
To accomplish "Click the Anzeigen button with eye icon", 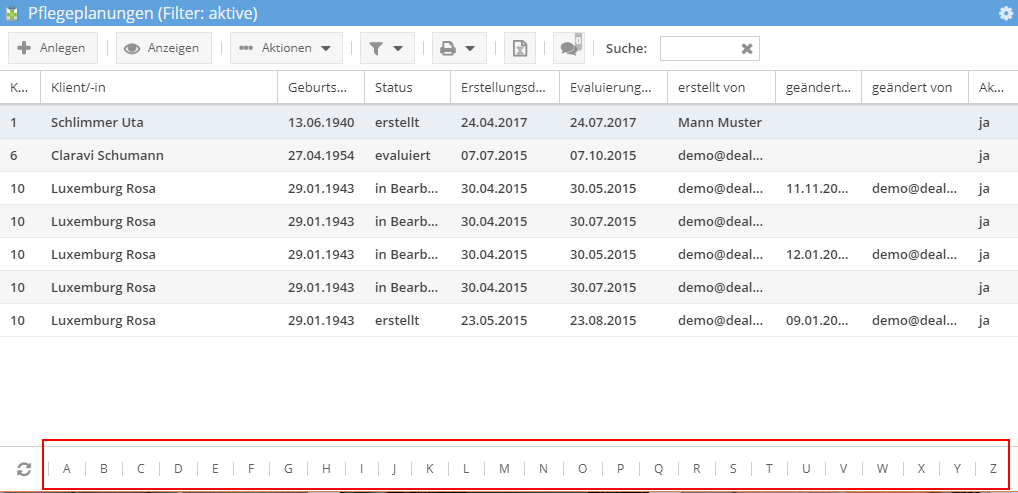I will tap(164, 48).
